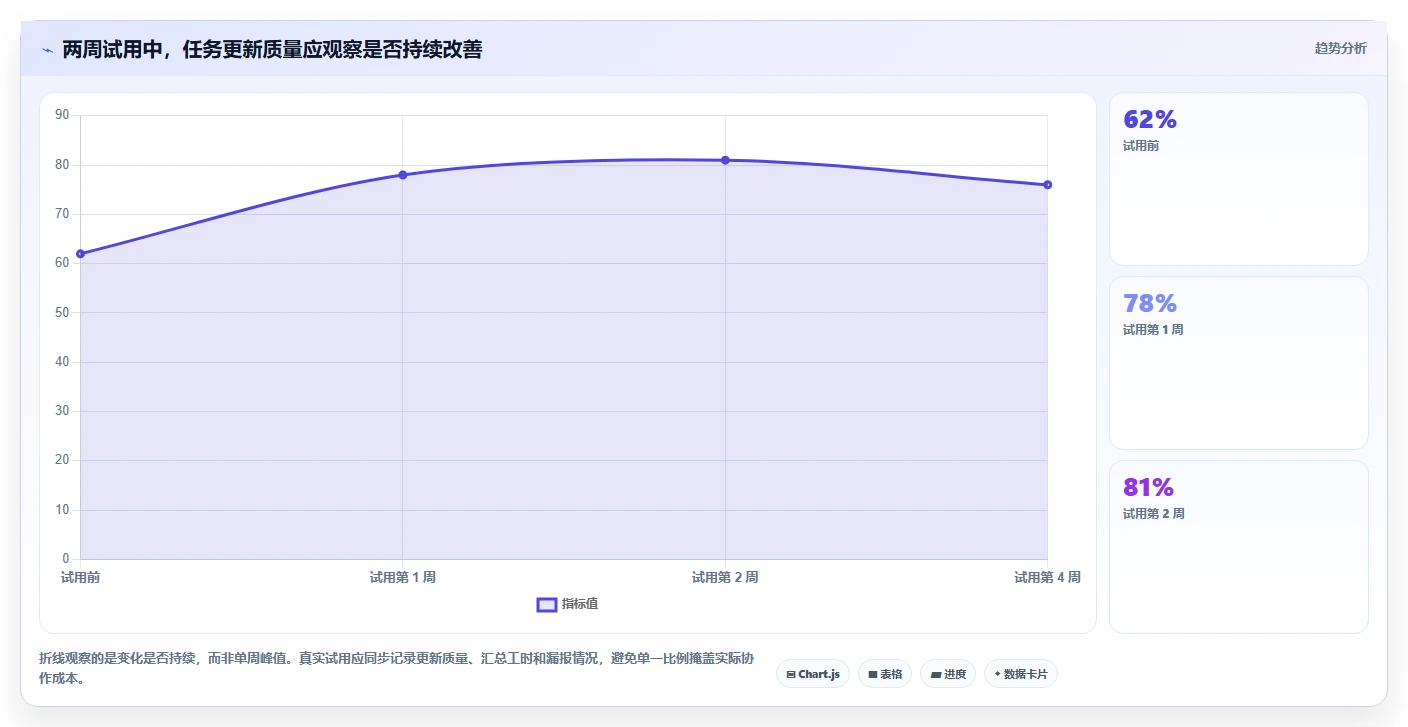Click the lightning icon beside the title
This screenshot has width=1408, height=727.
(47, 50)
